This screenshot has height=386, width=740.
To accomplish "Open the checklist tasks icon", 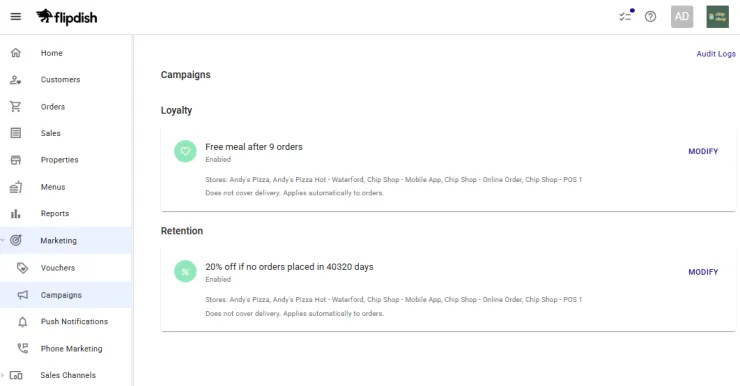I will 626,17.
